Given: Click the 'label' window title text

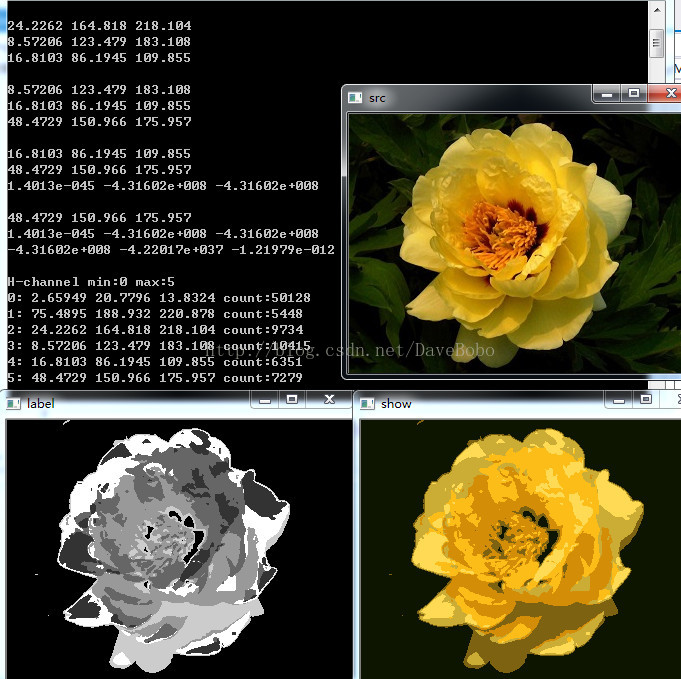Looking at the screenshot, I should 40,404.
